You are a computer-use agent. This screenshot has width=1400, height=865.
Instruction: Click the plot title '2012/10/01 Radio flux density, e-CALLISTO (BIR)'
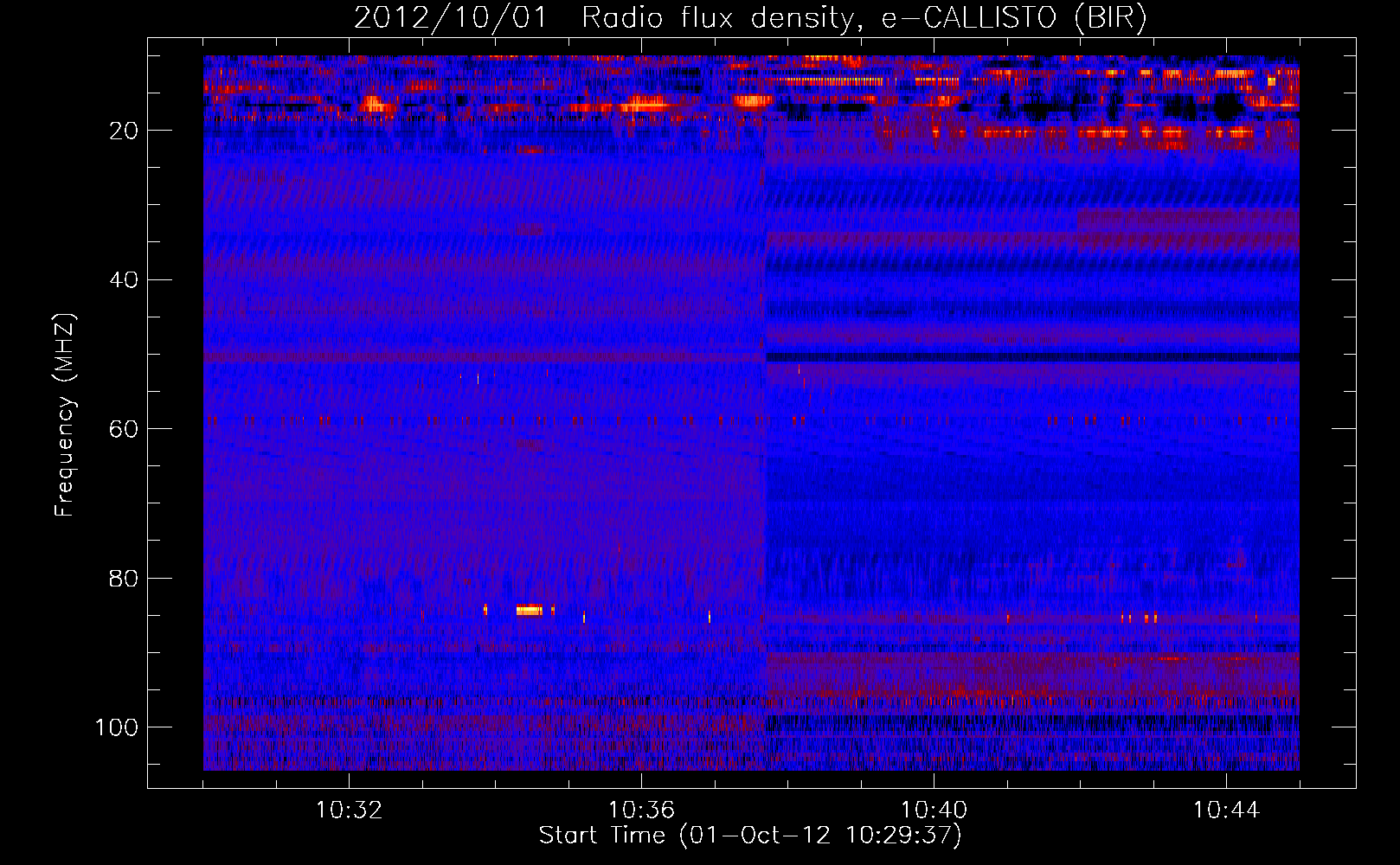750,18
